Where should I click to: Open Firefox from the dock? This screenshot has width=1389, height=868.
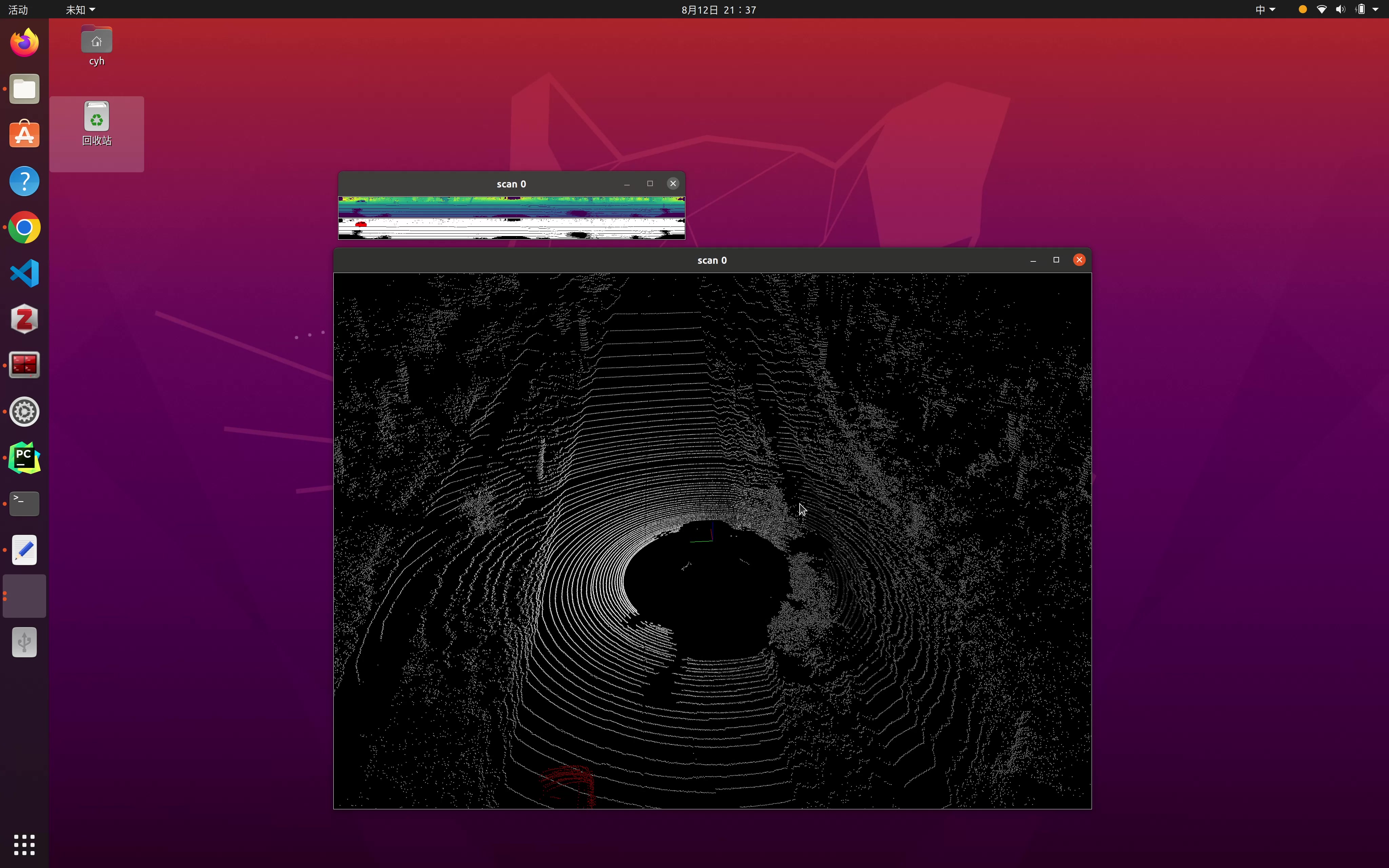coord(24,43)
